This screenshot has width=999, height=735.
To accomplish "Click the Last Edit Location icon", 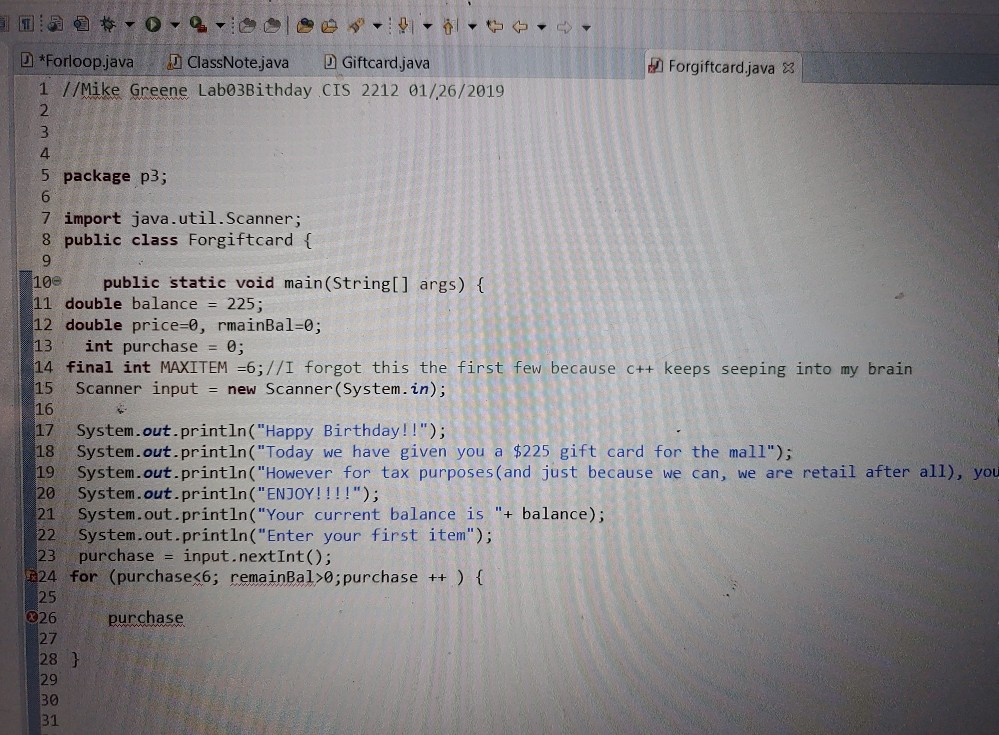I will point(494,22).
